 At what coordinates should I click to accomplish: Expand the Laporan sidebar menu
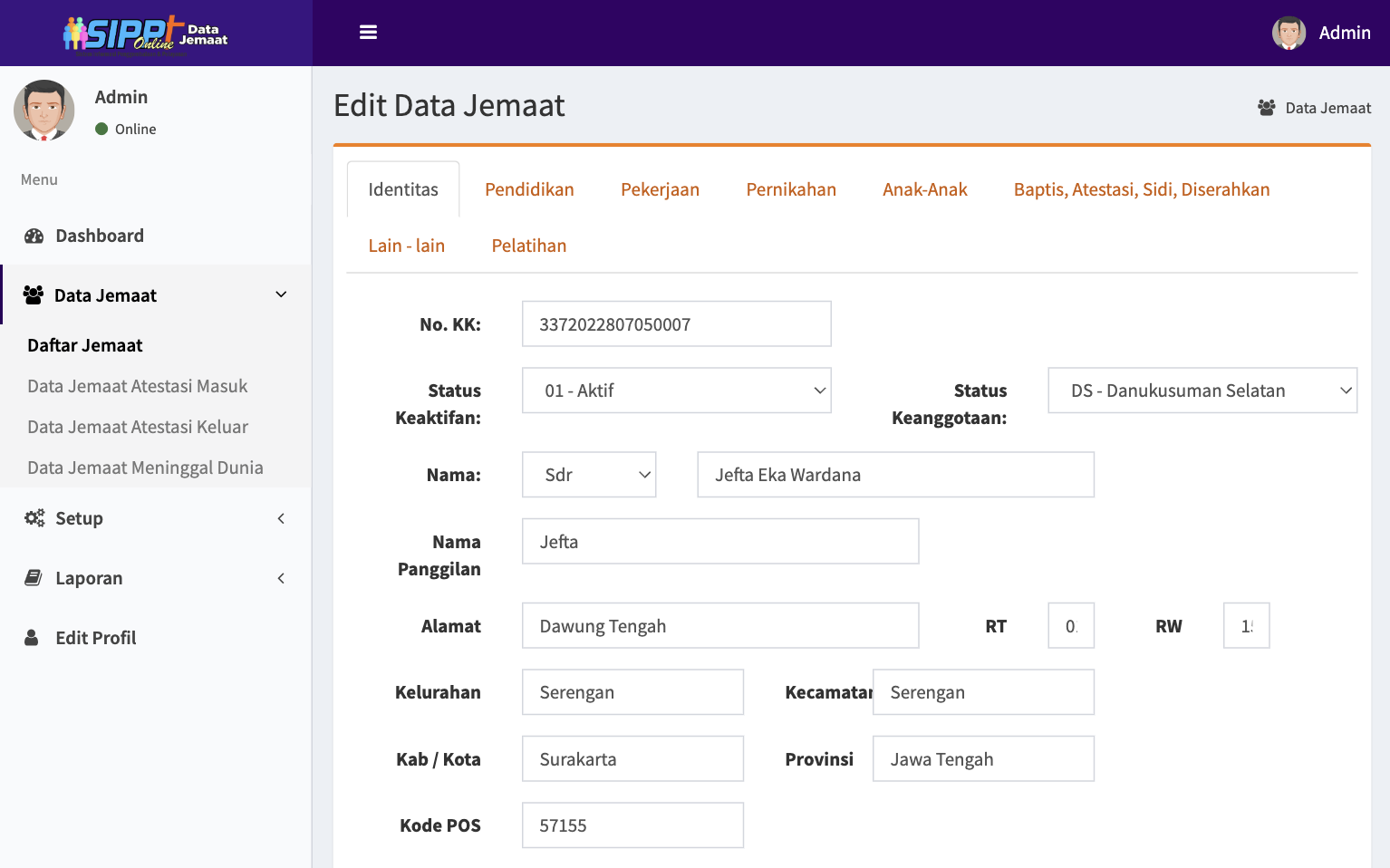[281, 578]
